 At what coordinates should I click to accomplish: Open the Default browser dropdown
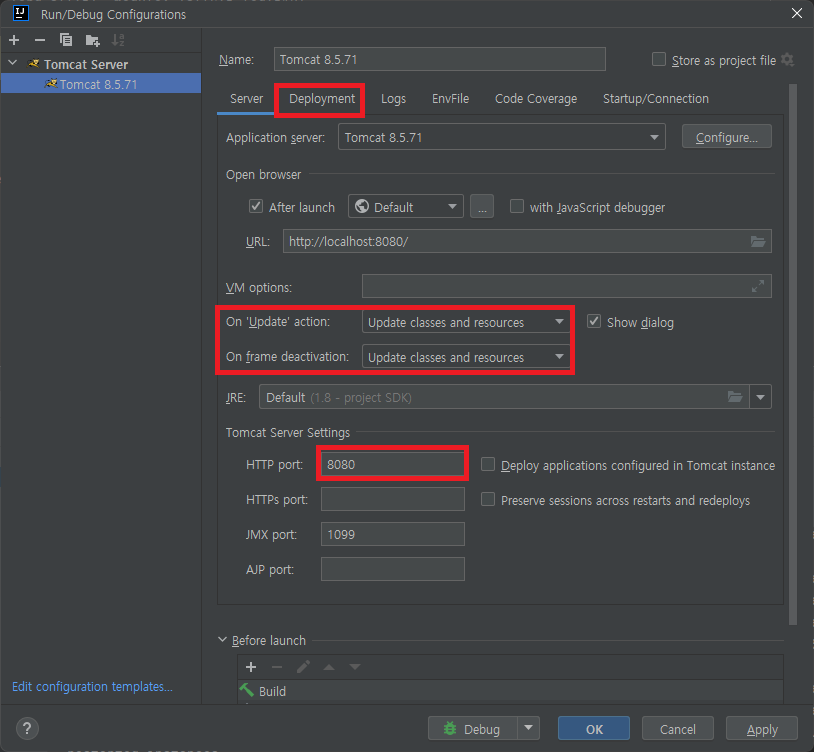405,207
